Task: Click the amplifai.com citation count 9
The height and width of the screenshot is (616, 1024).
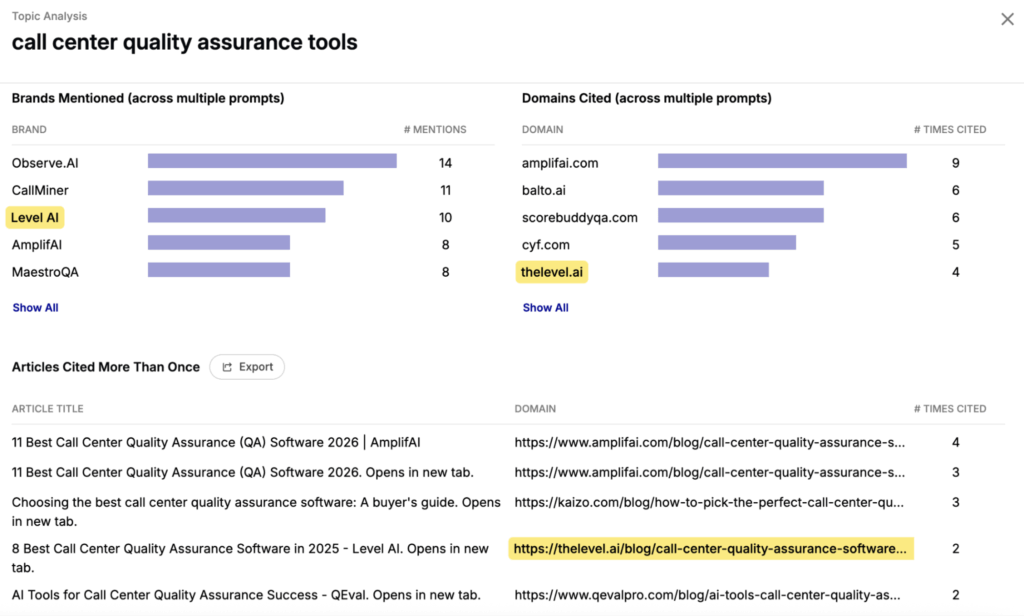Action: pos(955,163)
